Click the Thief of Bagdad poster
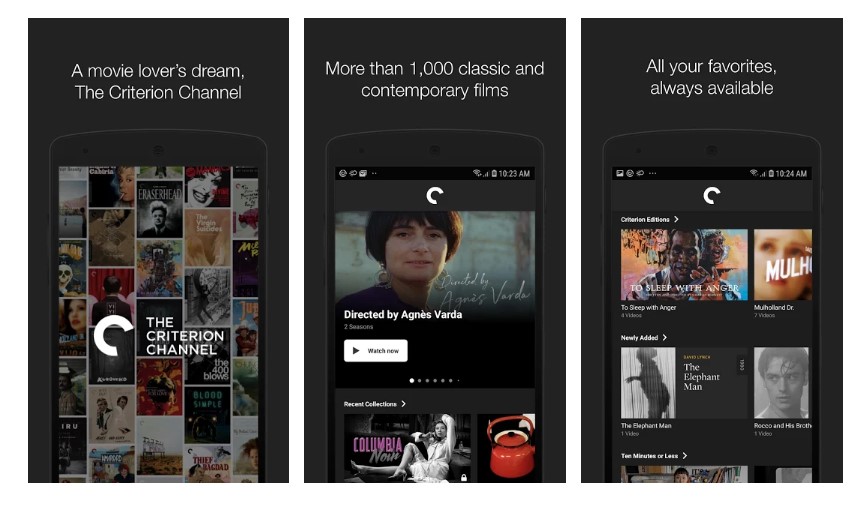The image size is (851, 506). coord(207,463)
